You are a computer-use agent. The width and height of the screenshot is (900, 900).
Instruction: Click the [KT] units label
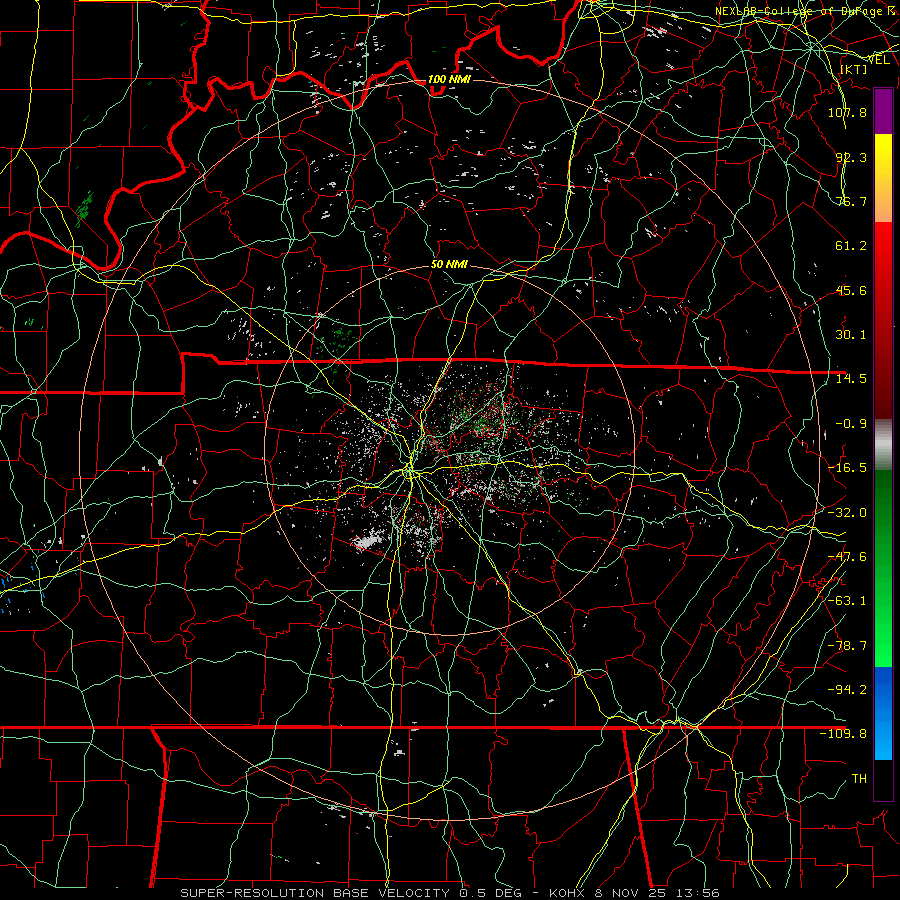853,69
